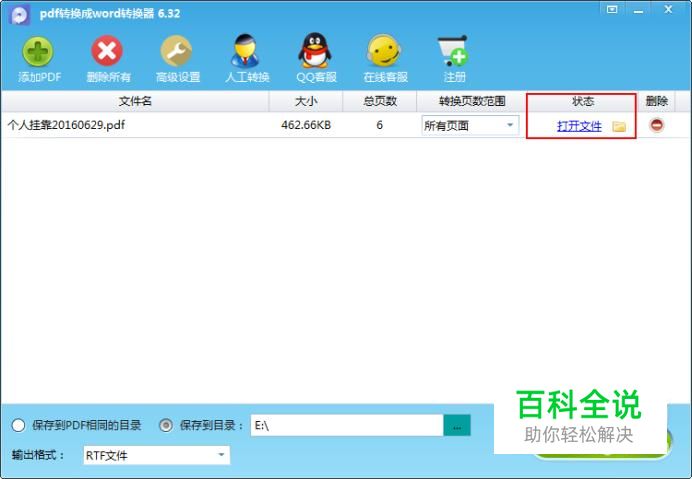Screen dimensions: 692x479
Task: Select the 人工转换 manual conversion icon
Action: tap(246, 50)
